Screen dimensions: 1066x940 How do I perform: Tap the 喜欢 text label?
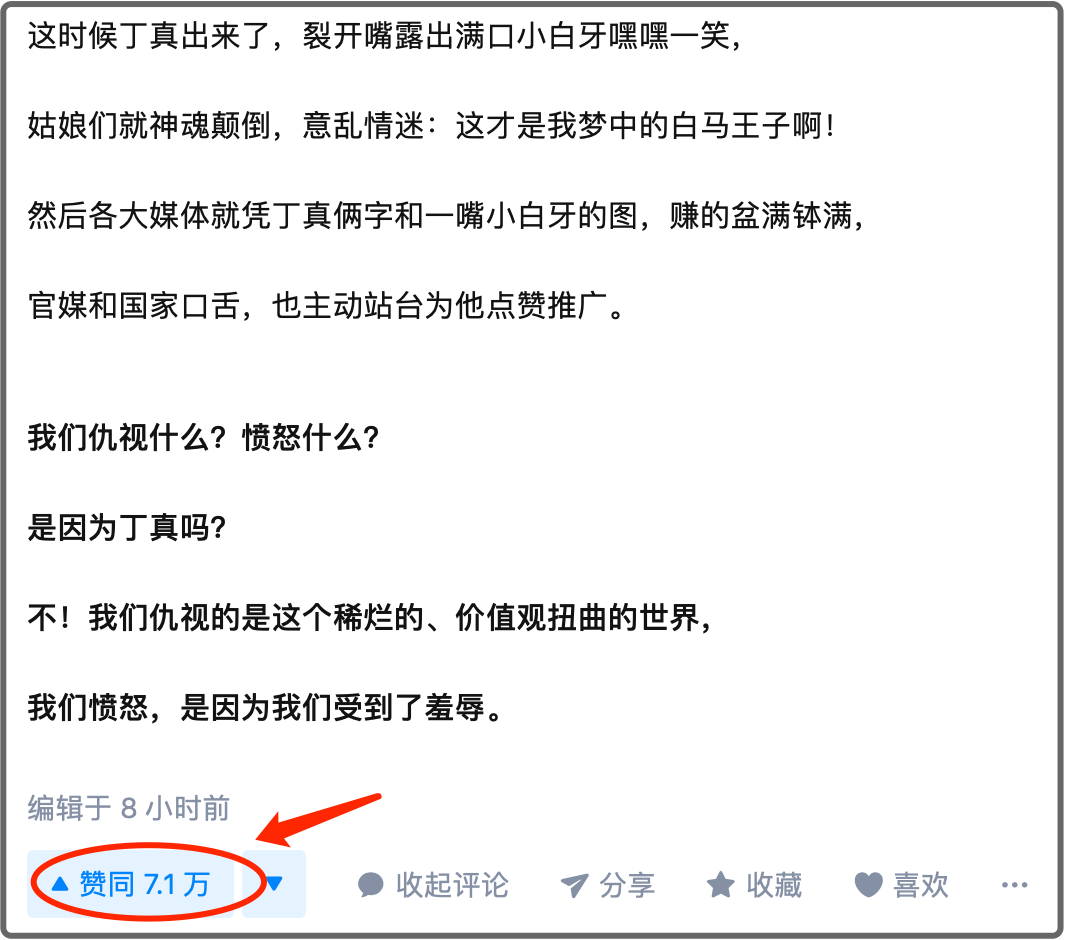921,885
